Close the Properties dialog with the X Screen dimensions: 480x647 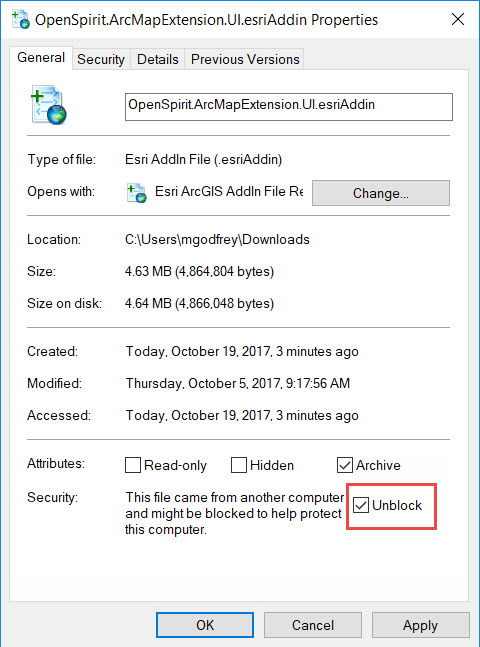(x=458, y=19)
